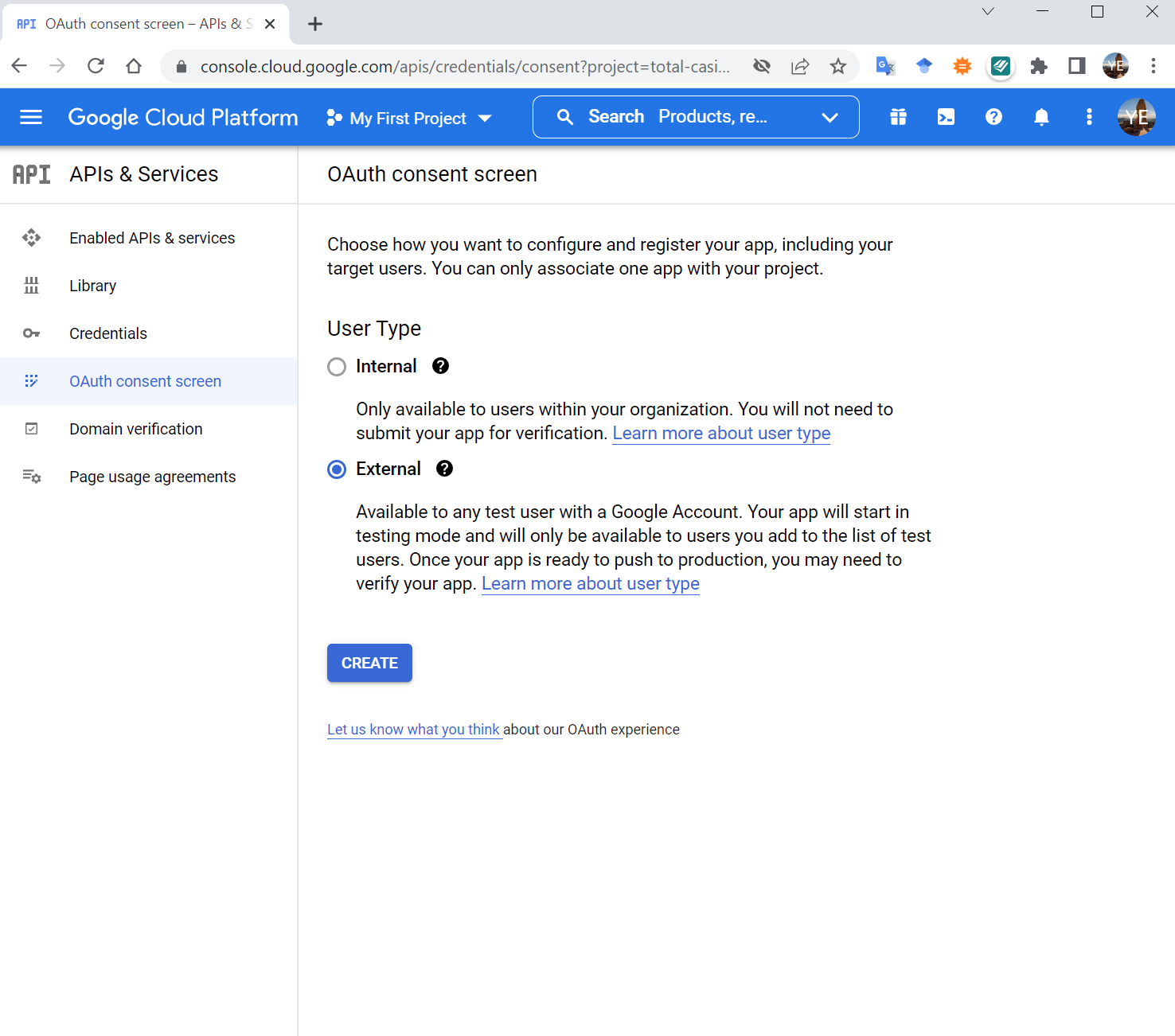Viewport: 1175px width, 1036px height.
Task: Toggle the browser side panel
Action: click(1077, 66)
